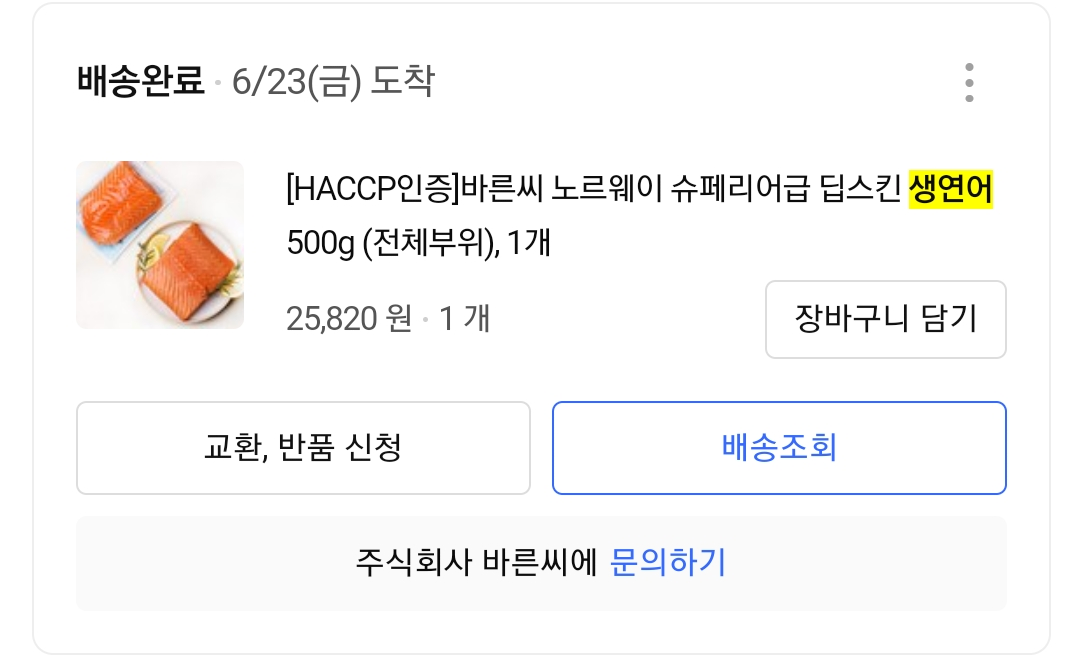Click the highlighted 생연어 keyword

coord(950,189)
